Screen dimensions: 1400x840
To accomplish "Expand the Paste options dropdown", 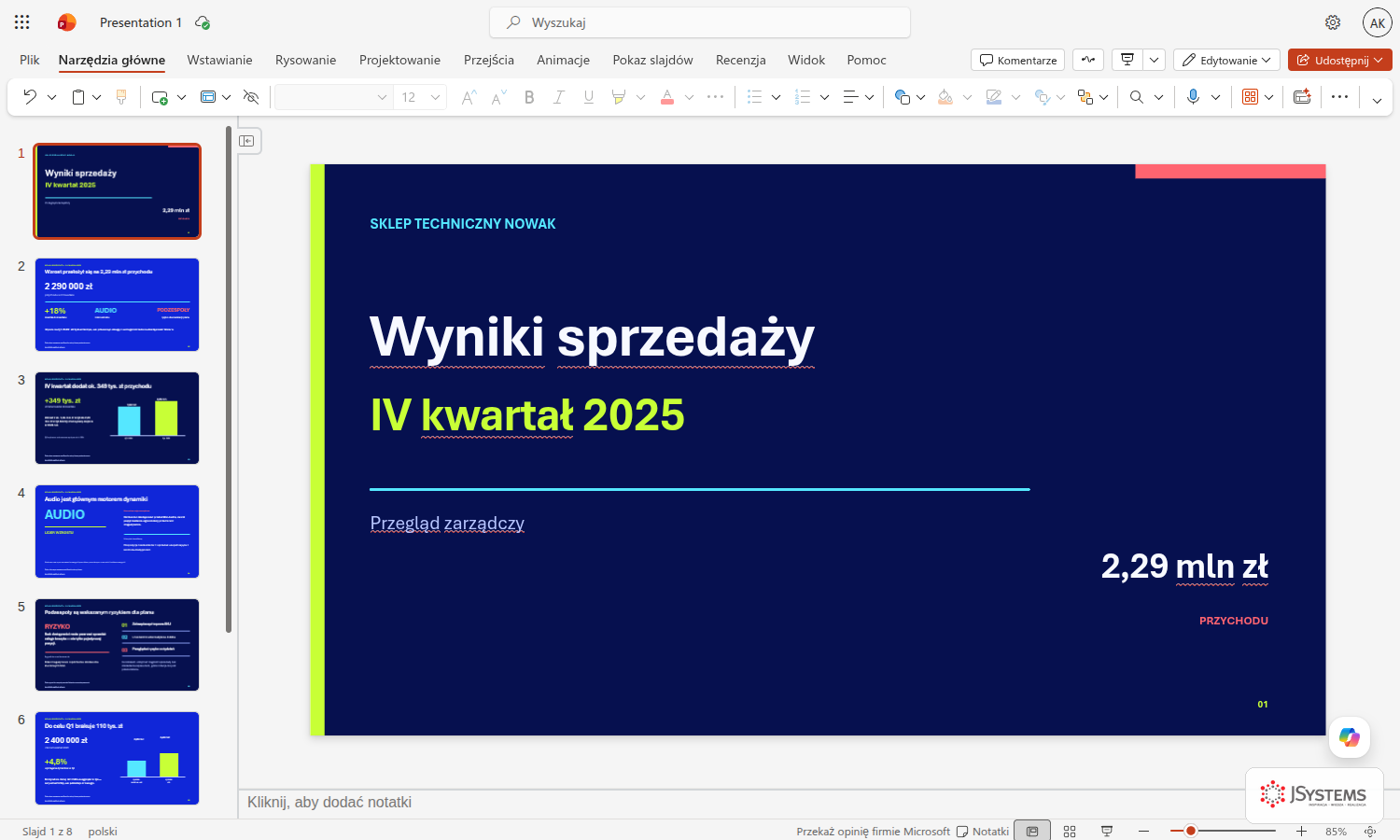I will coord(96,97).
